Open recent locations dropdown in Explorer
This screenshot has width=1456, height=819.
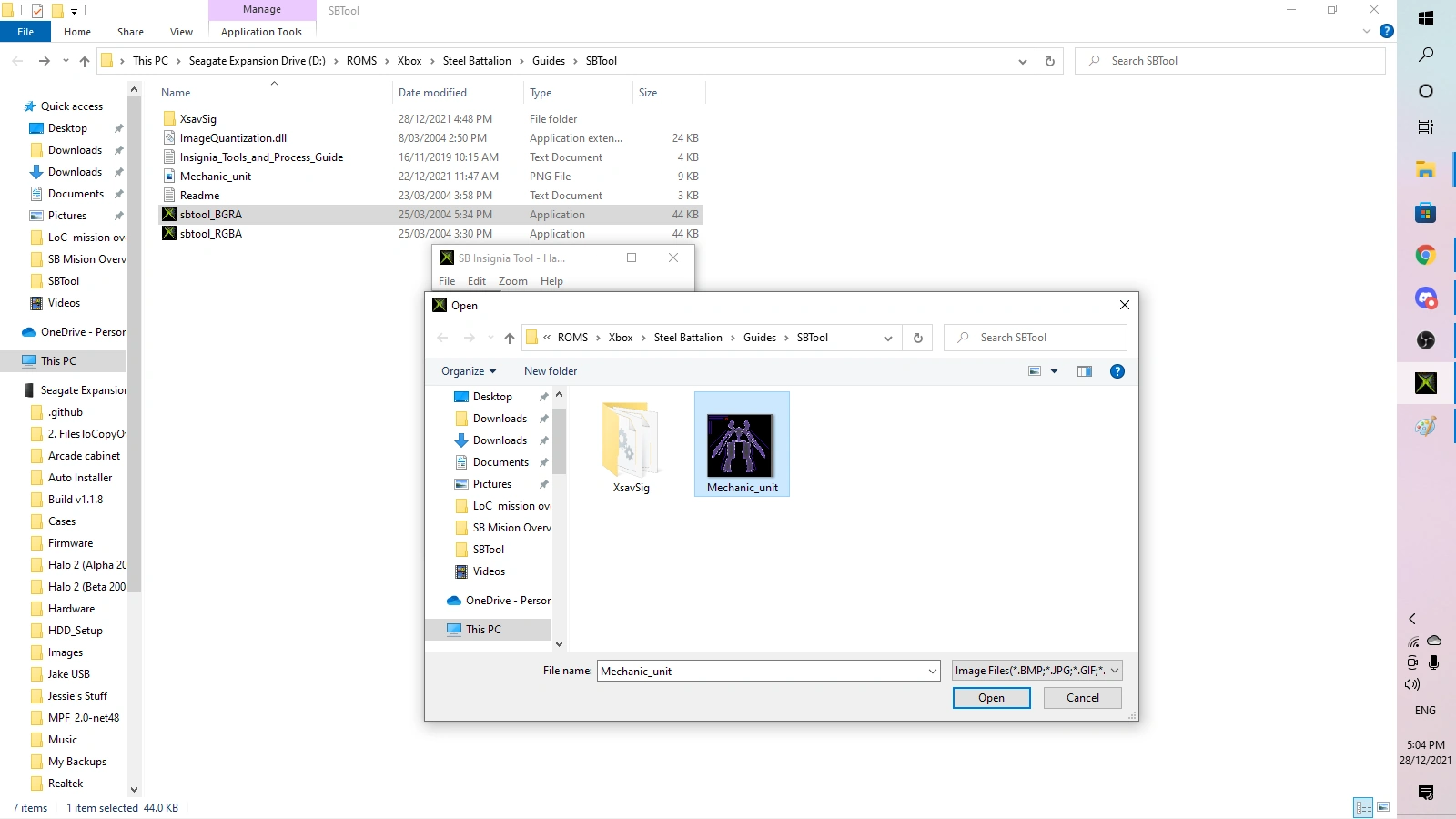click(x=66, y=61)
